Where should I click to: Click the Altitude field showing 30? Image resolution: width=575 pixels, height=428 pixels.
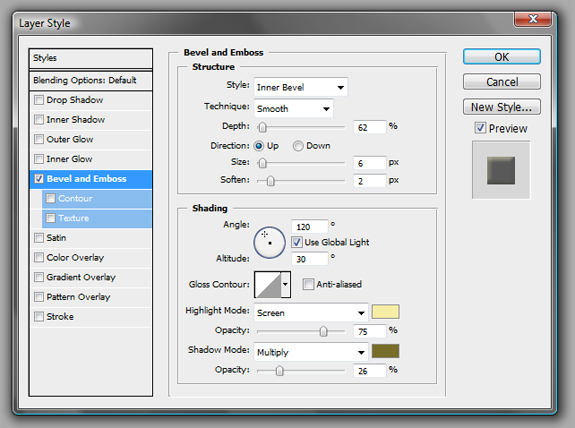(310, 259)
